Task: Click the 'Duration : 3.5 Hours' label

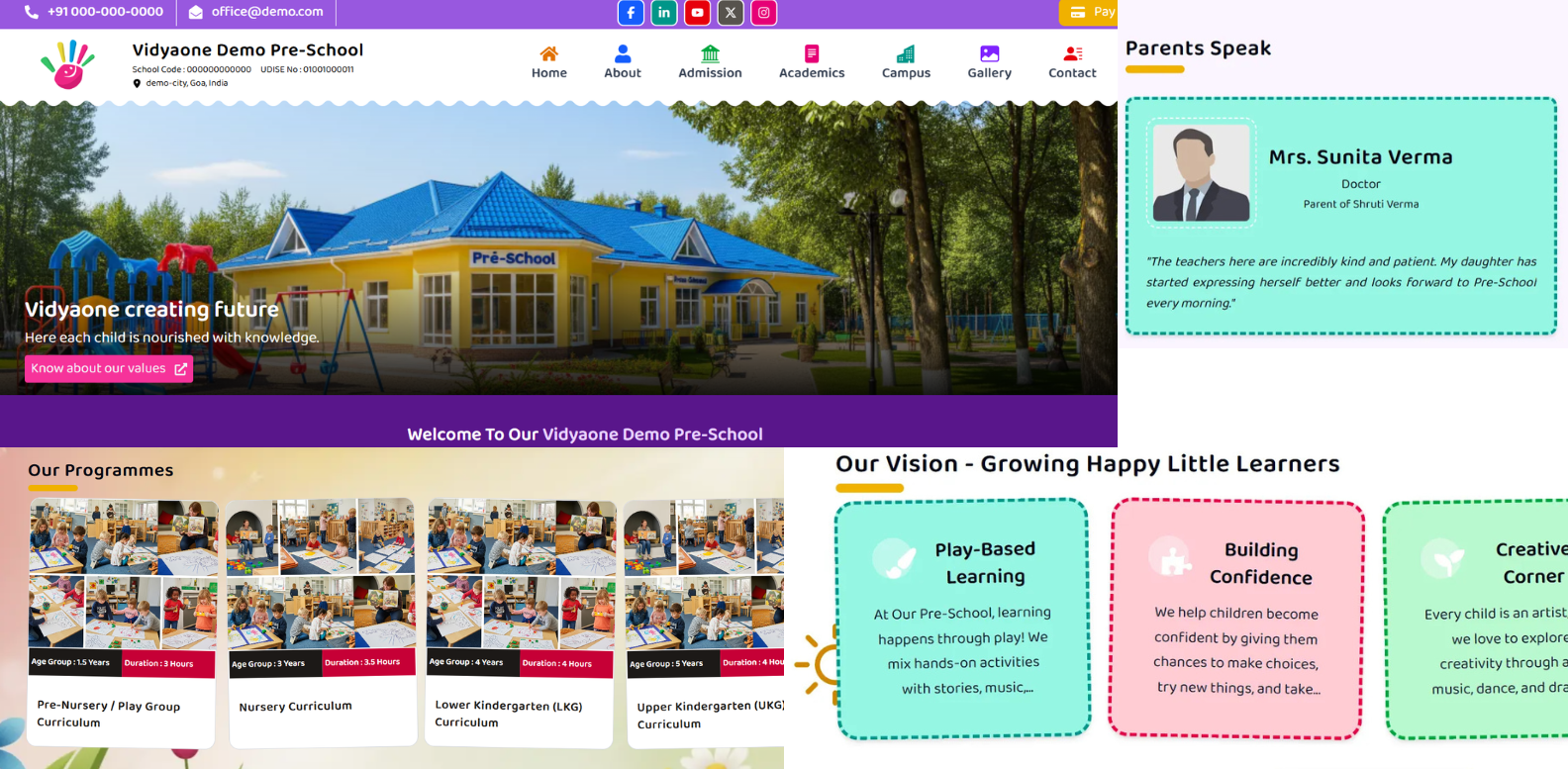Action: [x=362, y=662]
